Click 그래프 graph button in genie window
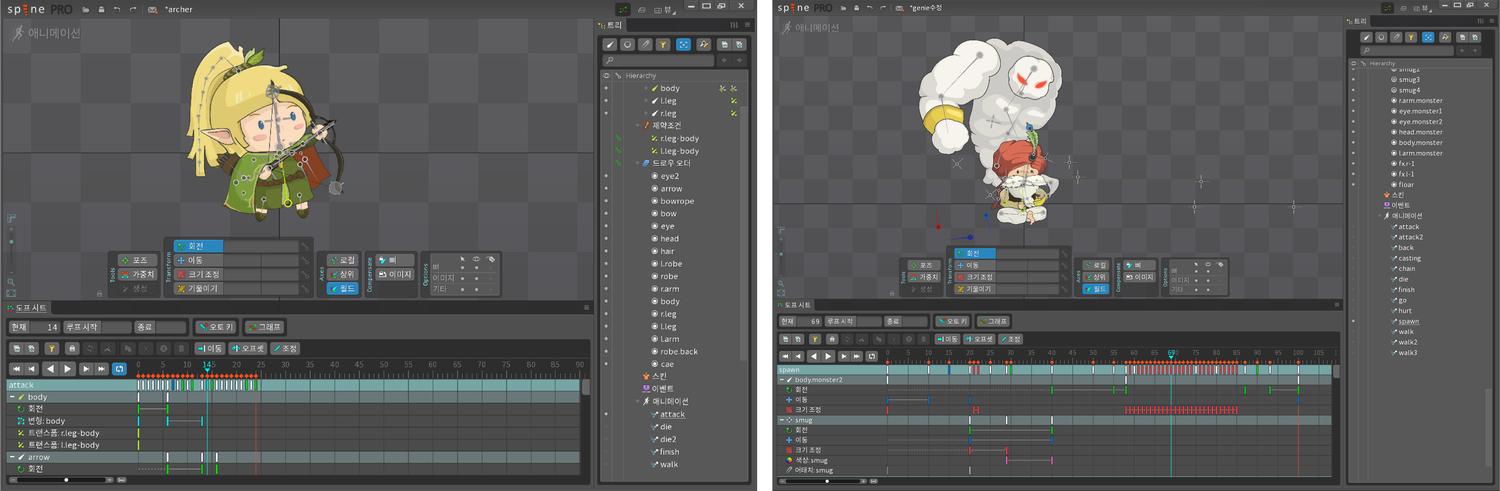1500x491 pixels. point(992,321)
